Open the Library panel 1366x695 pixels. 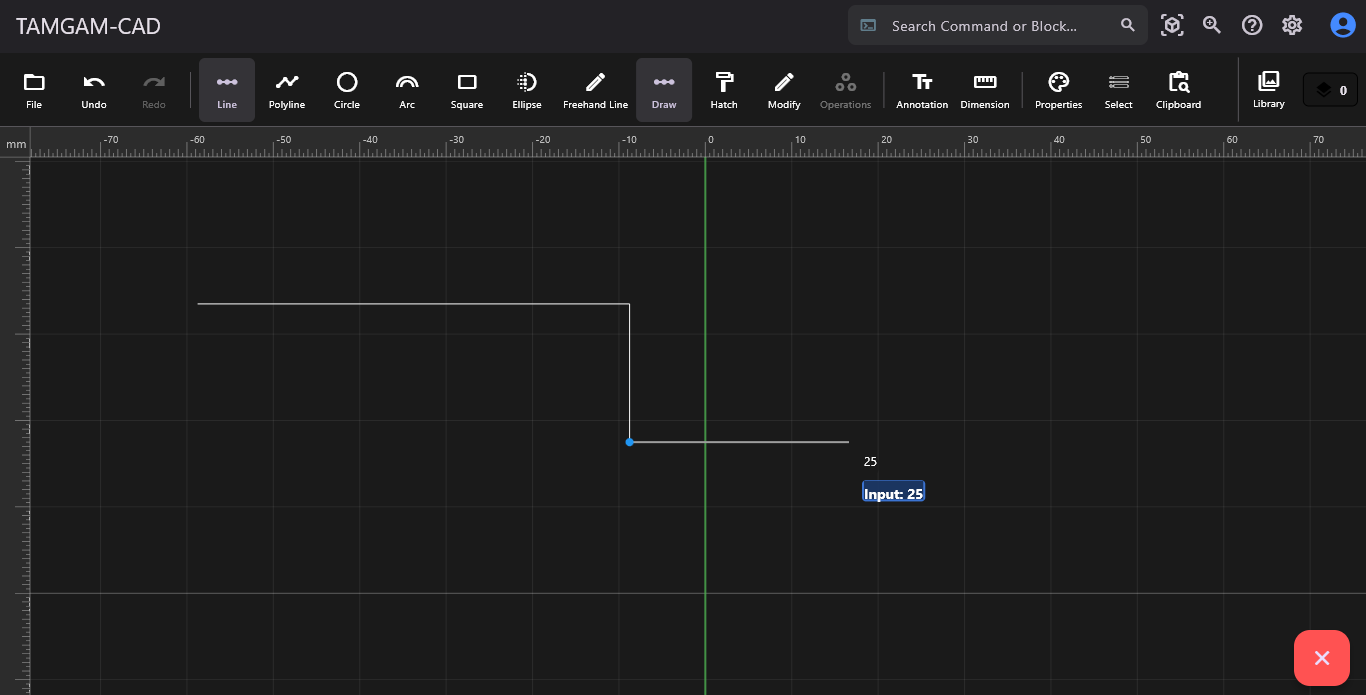pyautogui.click(x=1268, y=89)
